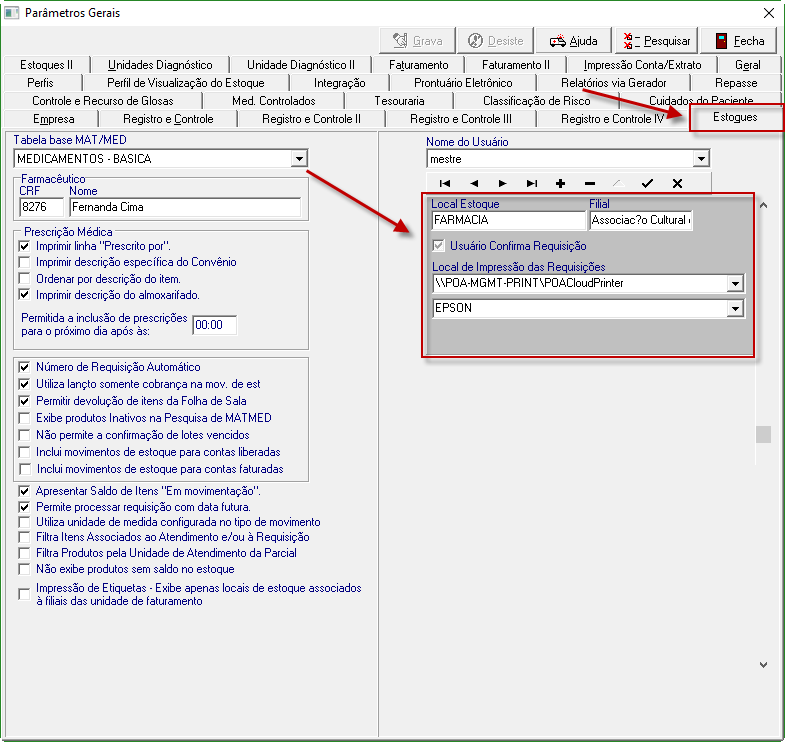
Task: Close the form with Fecha button
Action: pos(738,41)
